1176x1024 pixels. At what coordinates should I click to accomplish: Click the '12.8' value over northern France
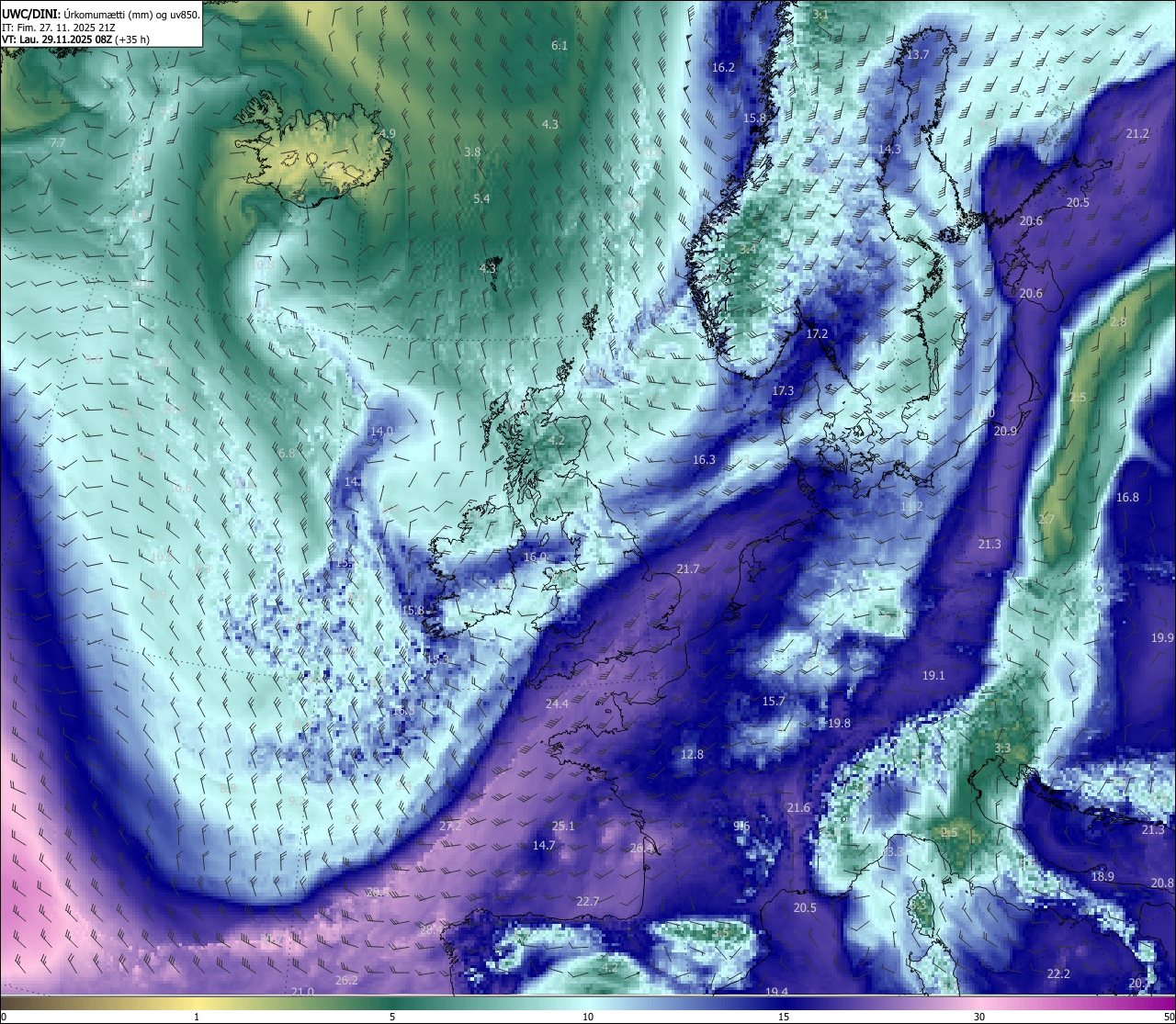coord(692,754)
